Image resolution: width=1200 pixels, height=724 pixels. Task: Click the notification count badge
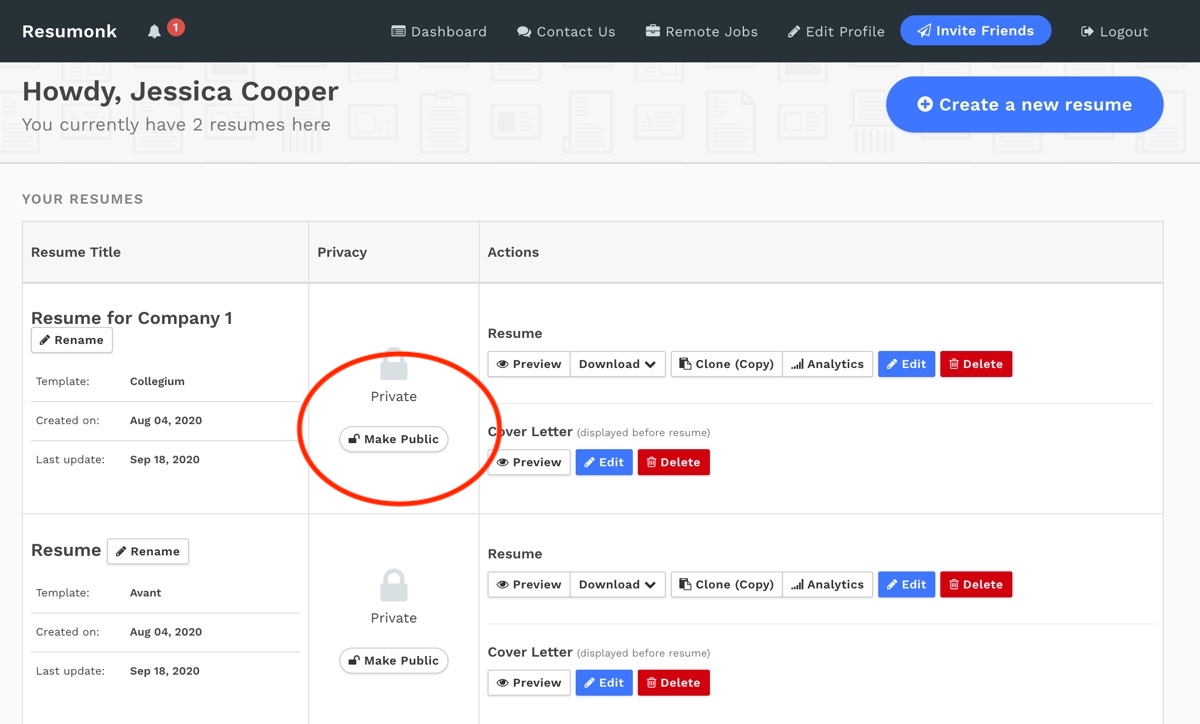176,27
